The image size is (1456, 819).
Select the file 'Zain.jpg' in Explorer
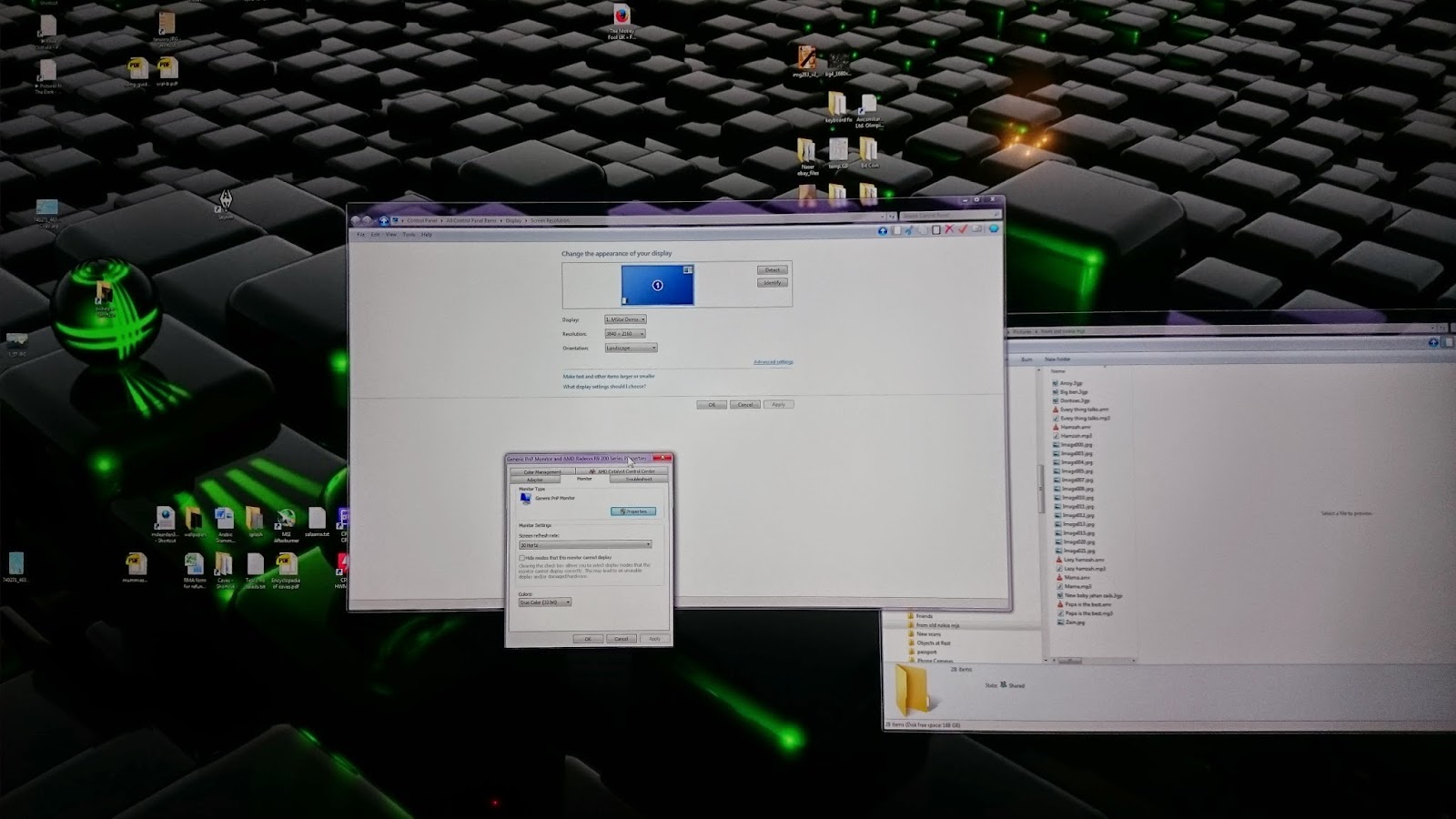click(x=1069, y=622)
